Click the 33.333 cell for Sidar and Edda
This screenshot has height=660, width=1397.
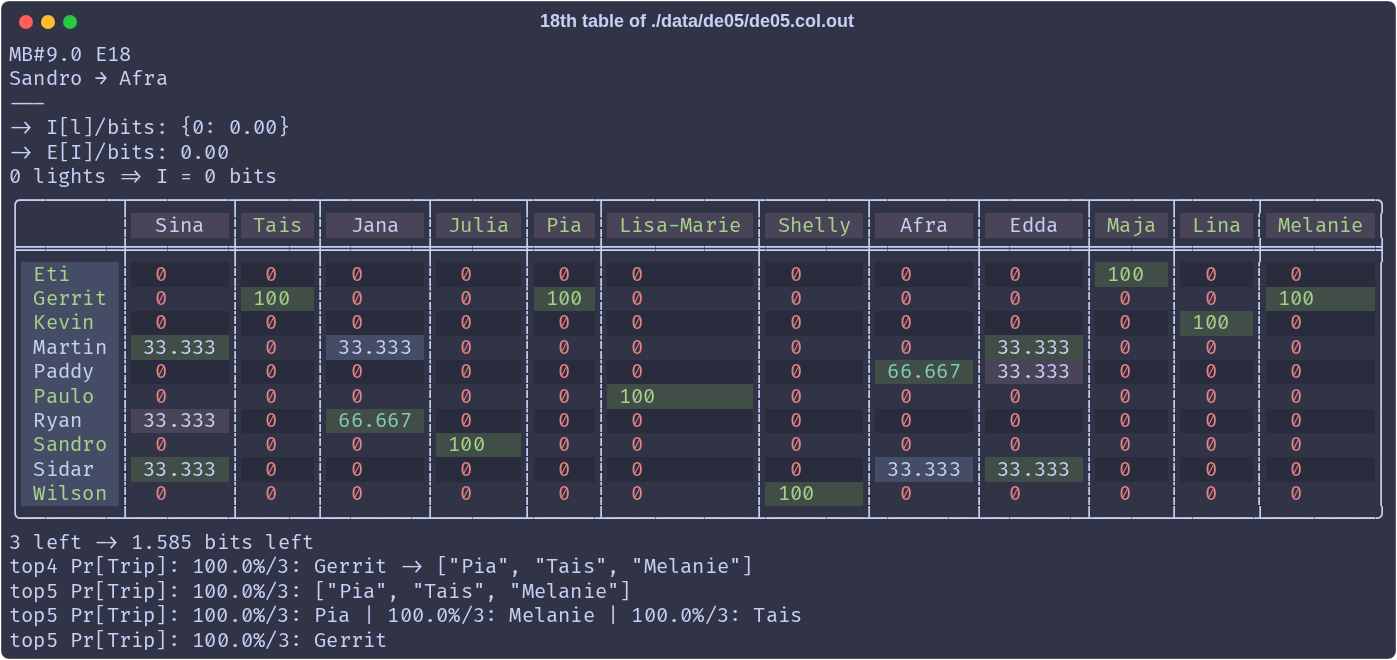tap(1034, 469)
